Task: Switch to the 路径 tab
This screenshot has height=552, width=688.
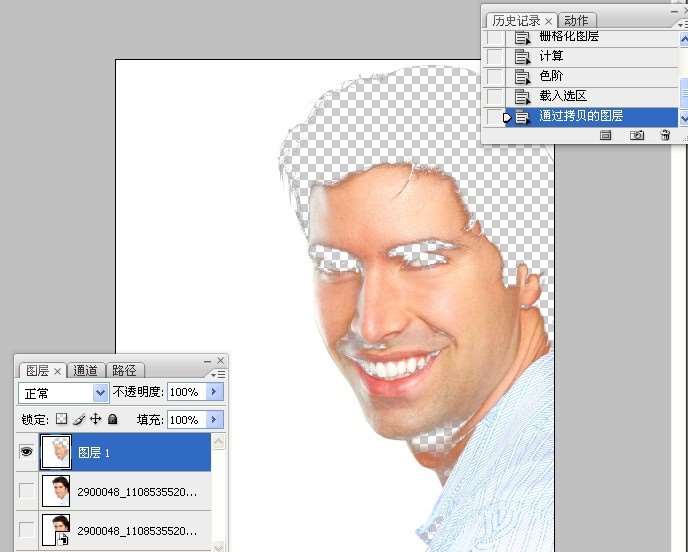Action: (125, 370)
